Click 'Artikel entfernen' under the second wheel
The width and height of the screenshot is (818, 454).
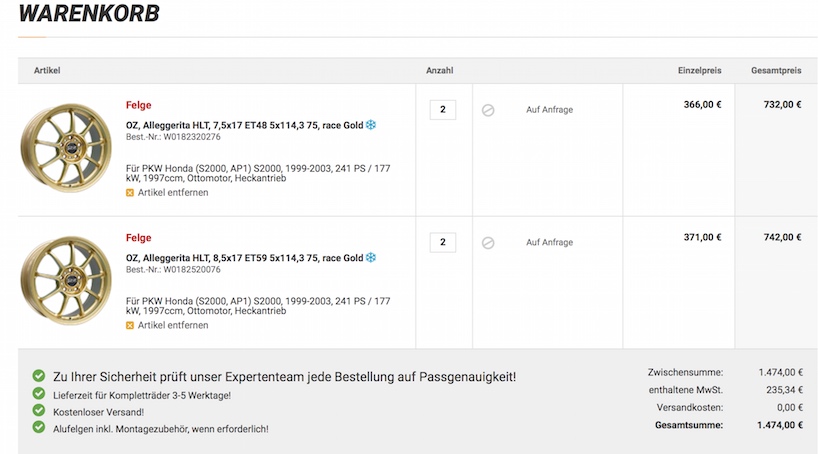(173, 325)
